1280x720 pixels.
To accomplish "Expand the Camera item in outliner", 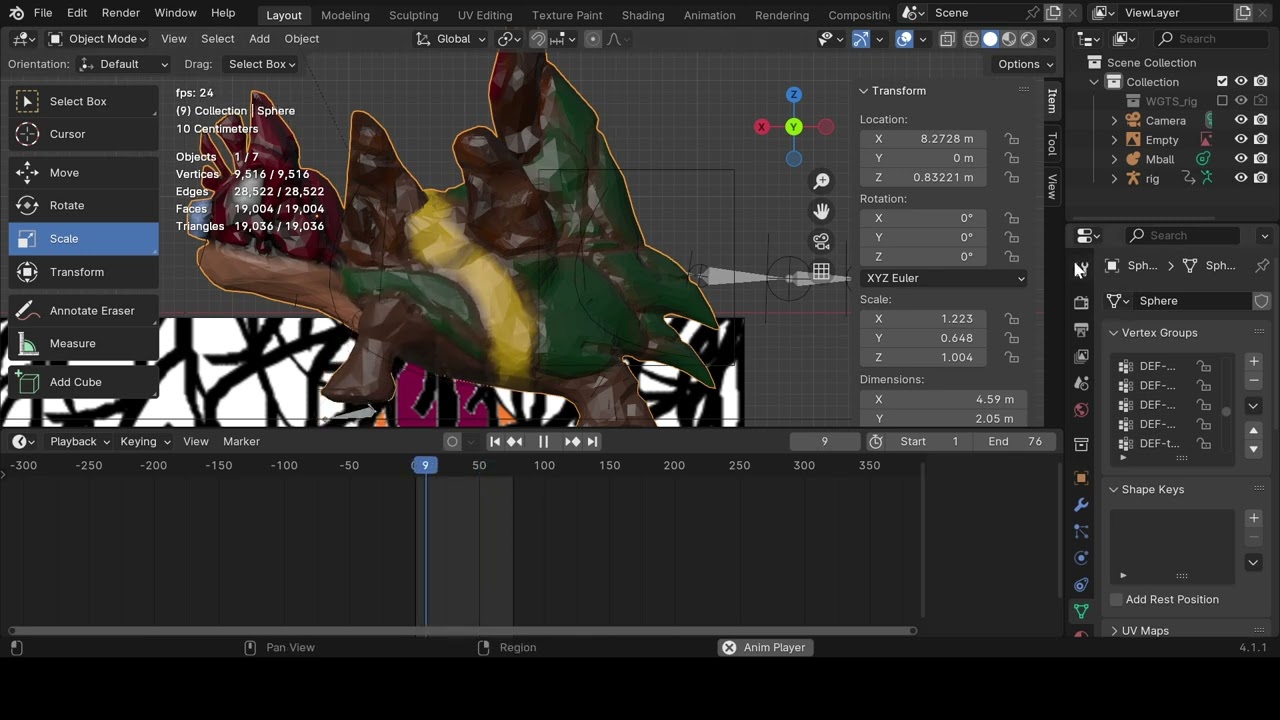I will click(1115, 120).
